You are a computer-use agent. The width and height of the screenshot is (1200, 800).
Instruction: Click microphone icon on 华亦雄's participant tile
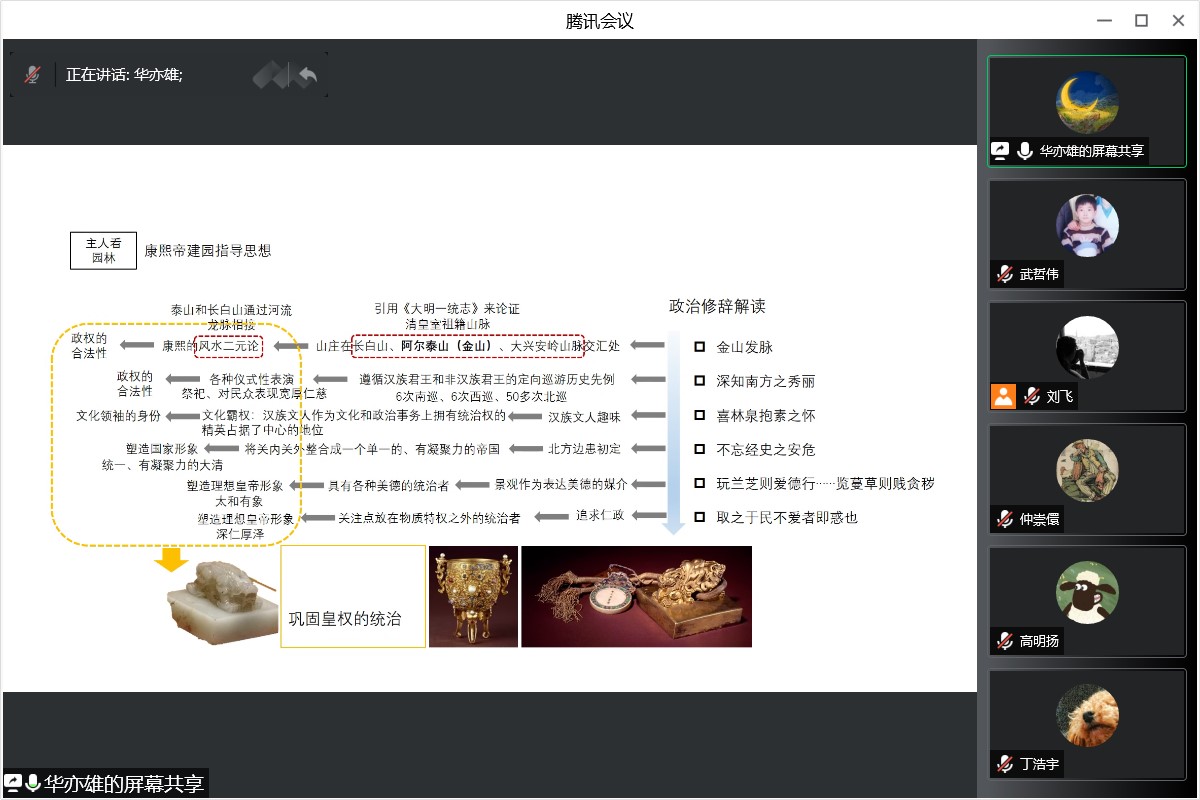point(1025,151)
